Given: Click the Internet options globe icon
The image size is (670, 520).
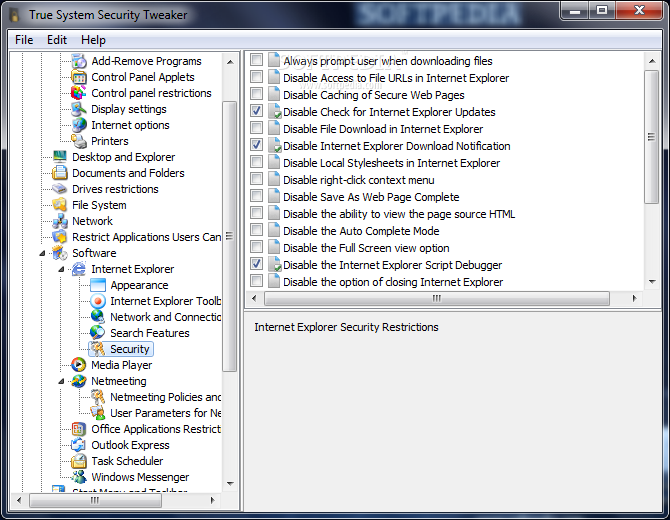Looking at the screenshot, I should (79, 125).
